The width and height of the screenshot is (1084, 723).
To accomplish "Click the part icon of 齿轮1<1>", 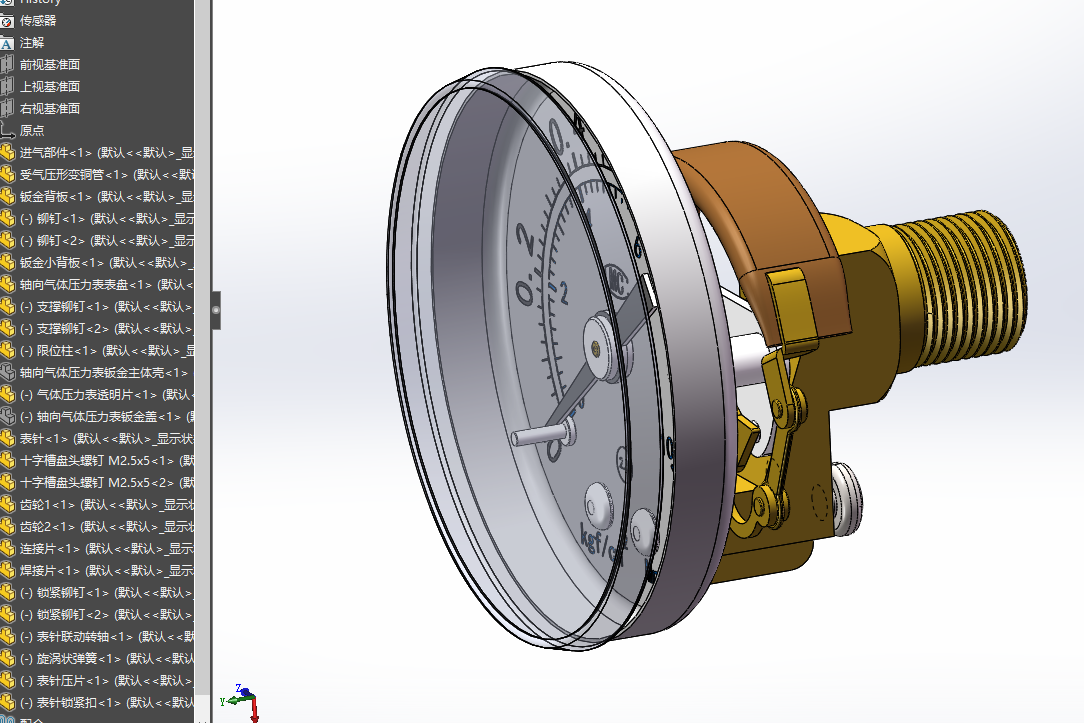I will click(x=7, y=505).
